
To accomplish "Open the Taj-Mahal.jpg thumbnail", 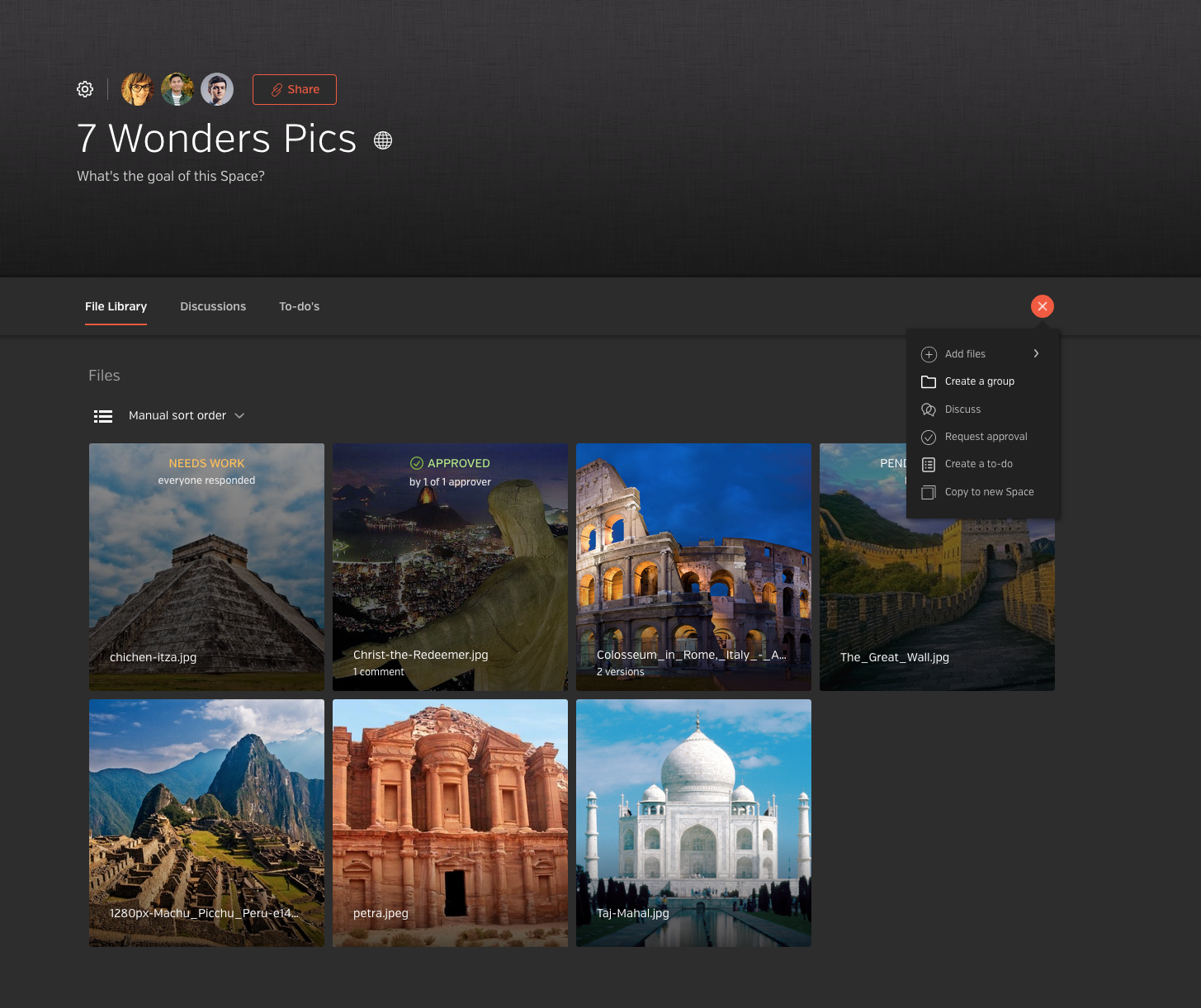I will pyautogui.click(x=693, y=823).
